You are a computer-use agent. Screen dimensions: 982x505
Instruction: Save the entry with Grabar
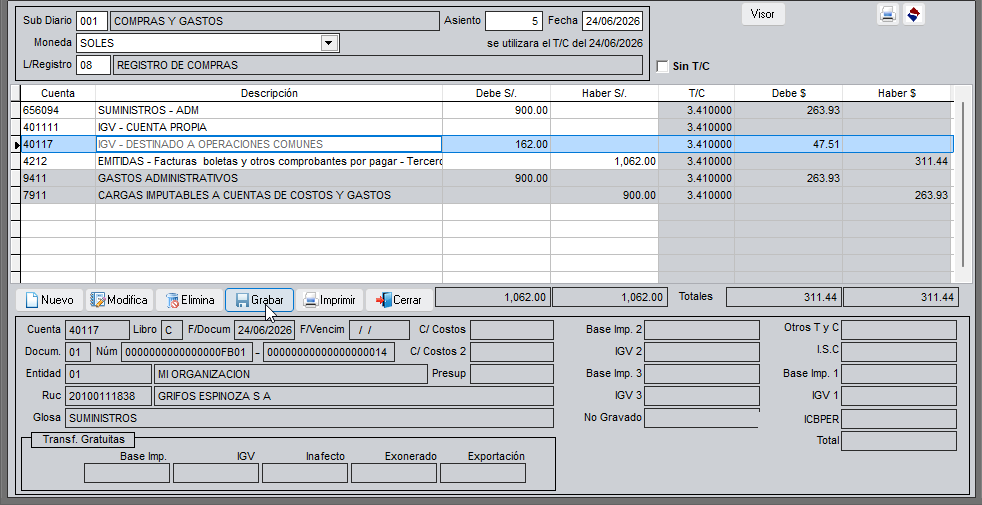[259, 300]
